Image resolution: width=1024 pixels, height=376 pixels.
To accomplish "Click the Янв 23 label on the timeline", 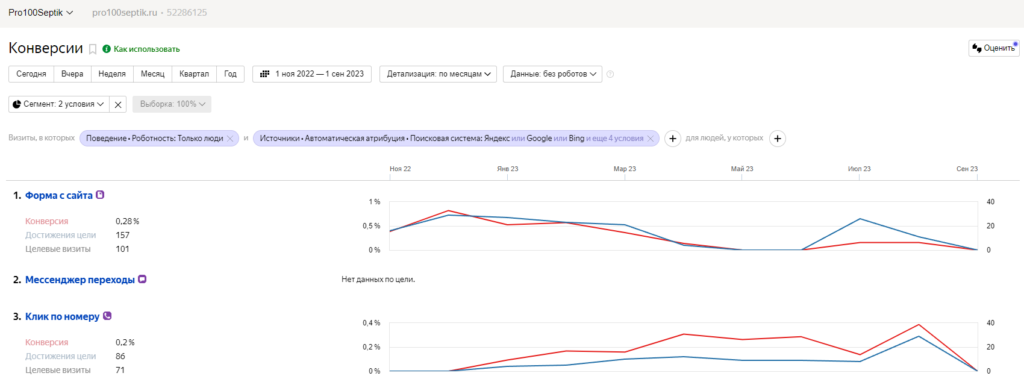I will [507, 169].
